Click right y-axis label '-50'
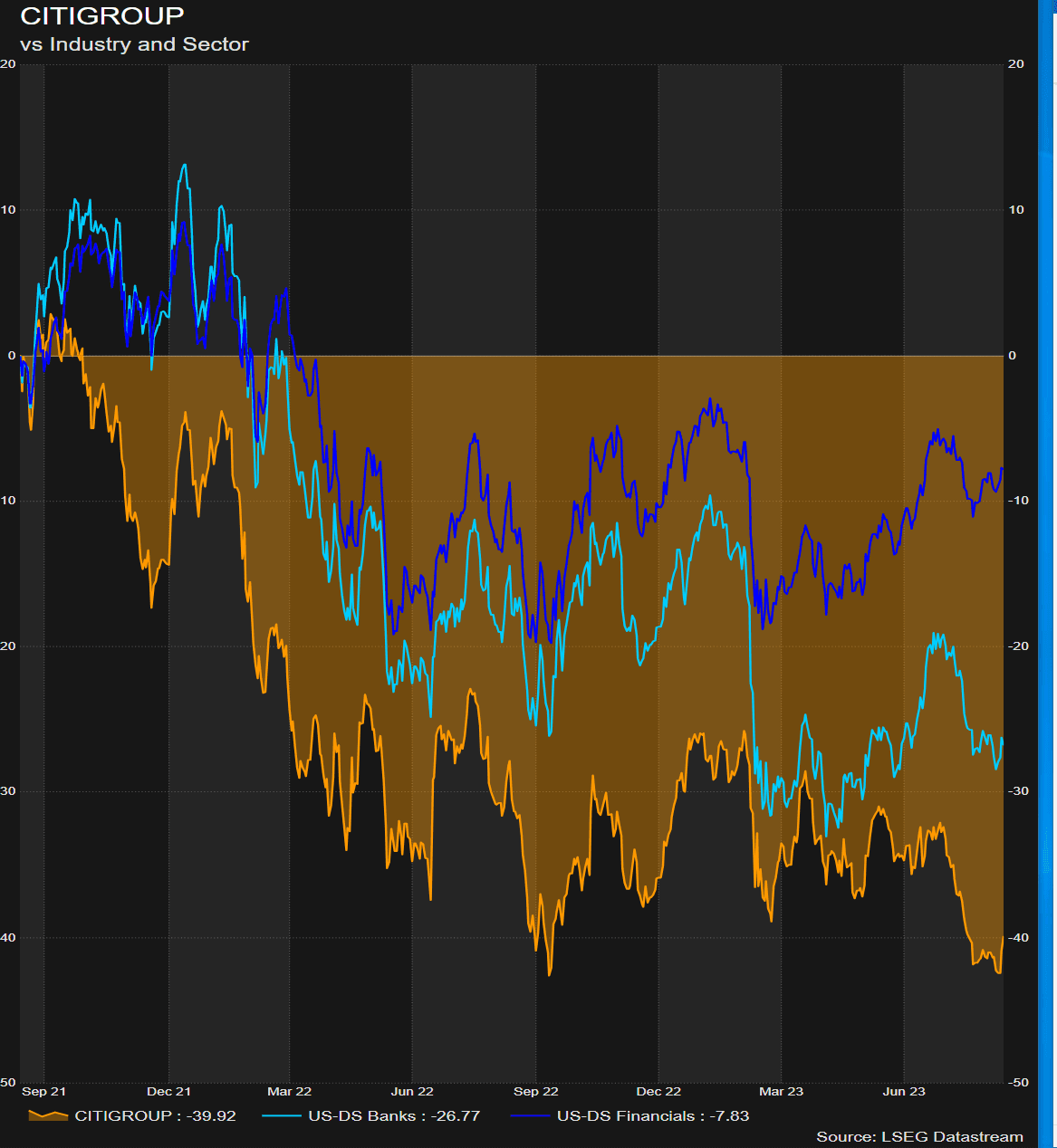1057x1148 pixels. (x=1018, y=1082)
